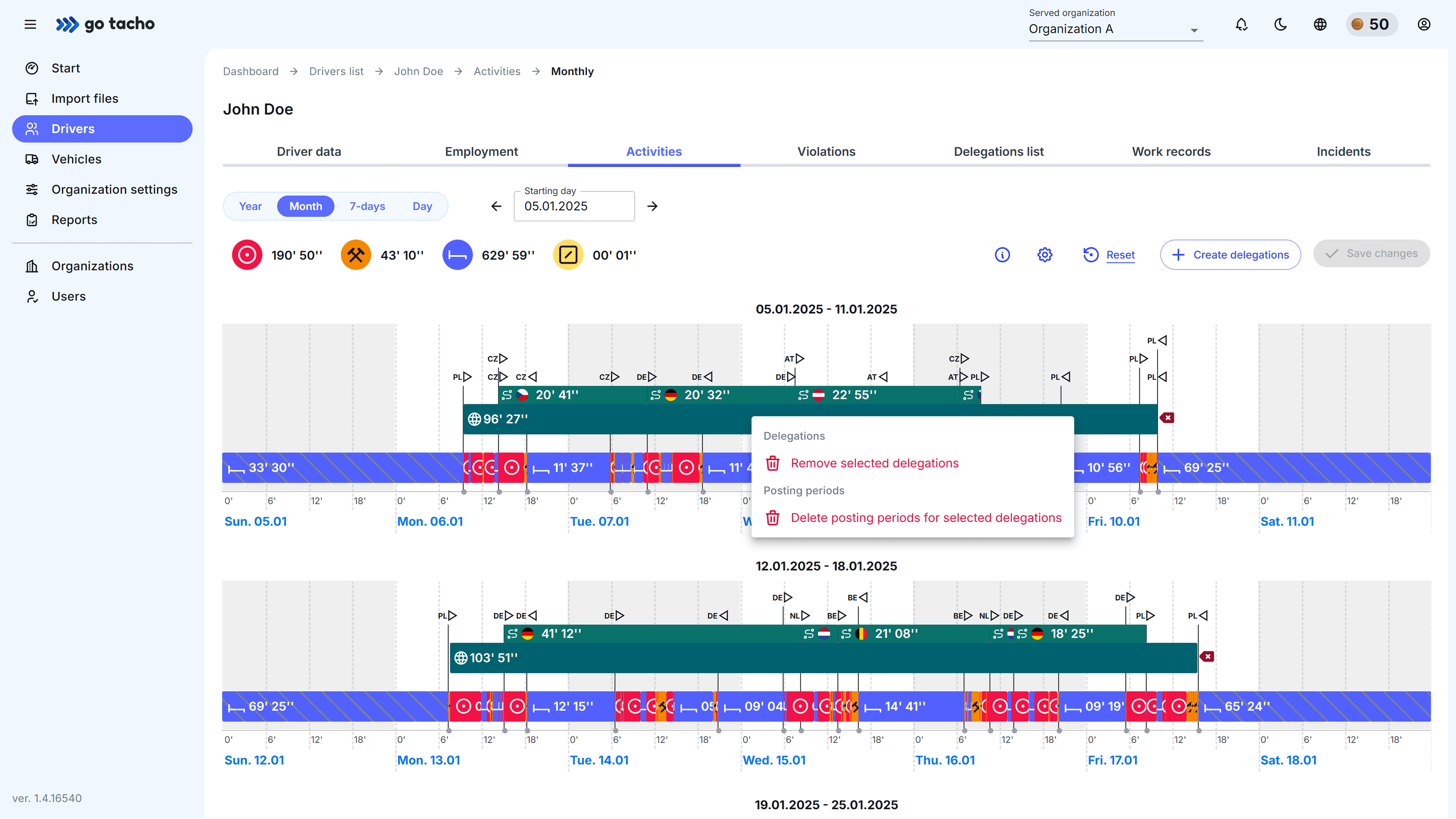Choose Remove selected delegations from the menu
This screenshot has width=1456, height=819.
[874, 463]
